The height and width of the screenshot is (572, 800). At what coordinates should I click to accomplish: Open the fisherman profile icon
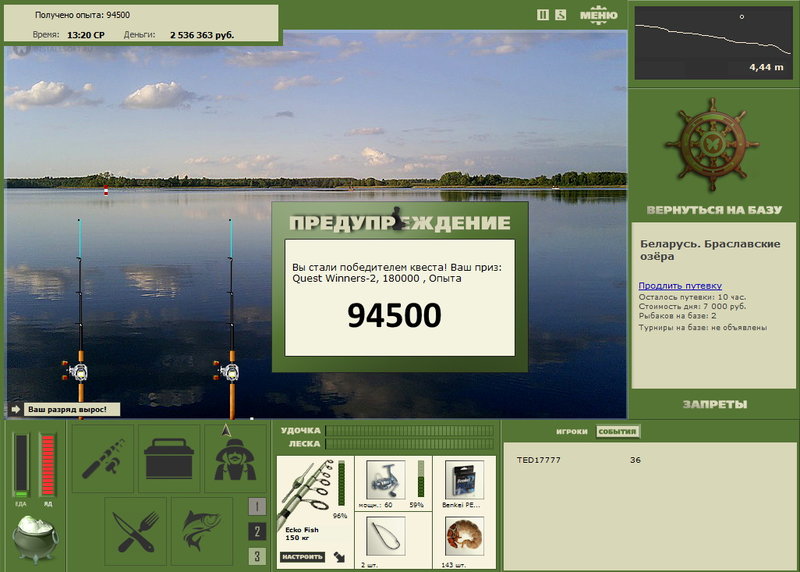(x=235, y=458)
